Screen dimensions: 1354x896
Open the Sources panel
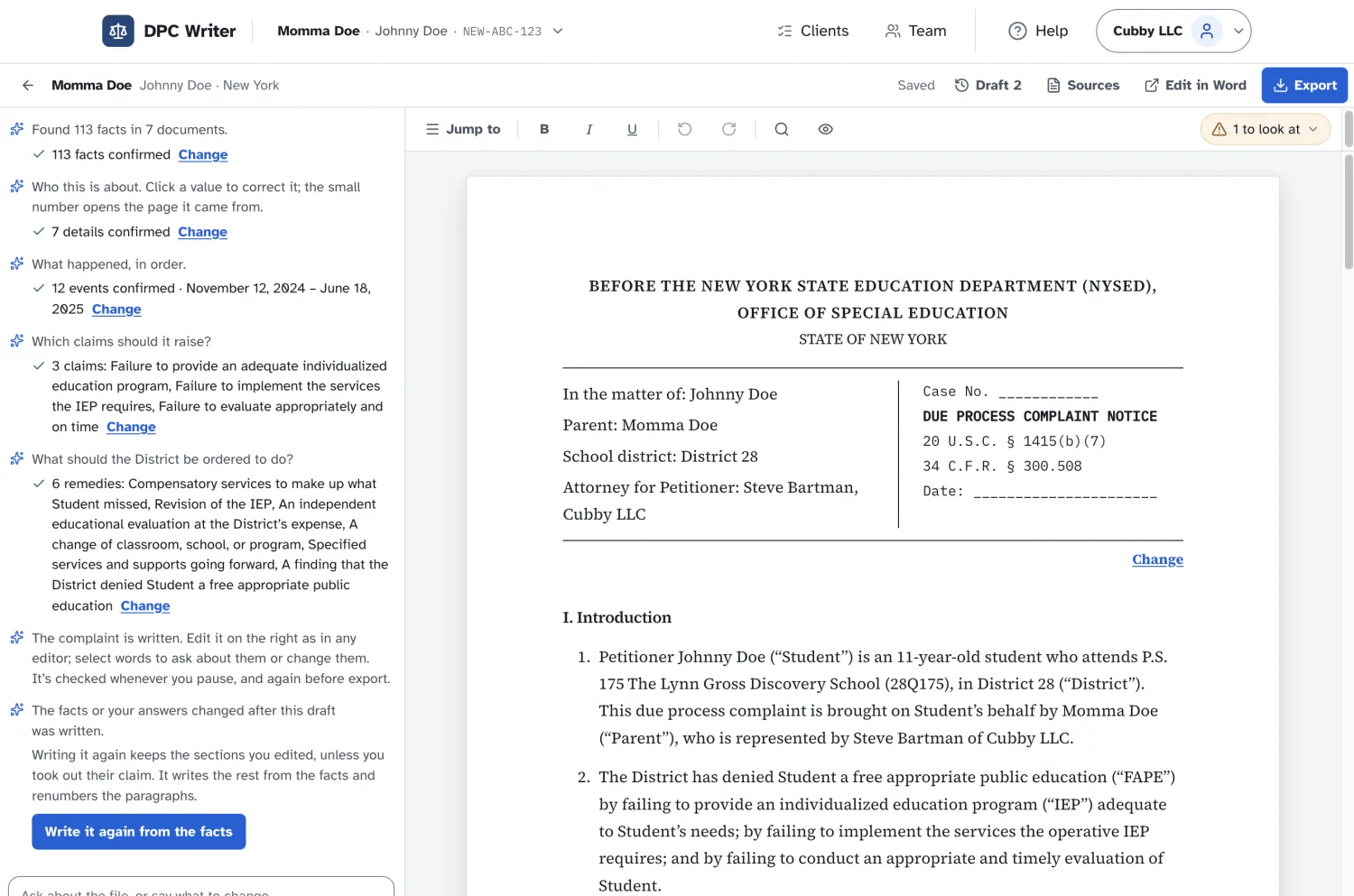point(1083,86)
